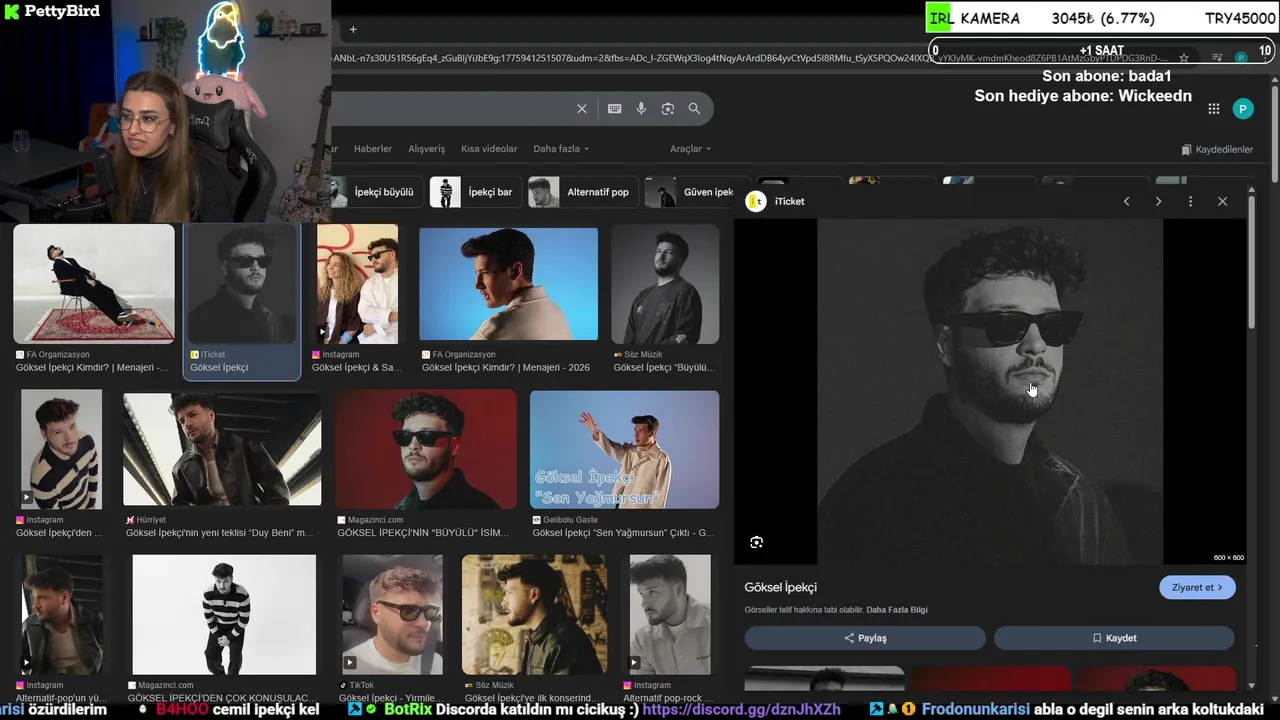Open the Magazinci red background thumbnail
Viewport: 1280px width, 720px height.
coord(426,449)
